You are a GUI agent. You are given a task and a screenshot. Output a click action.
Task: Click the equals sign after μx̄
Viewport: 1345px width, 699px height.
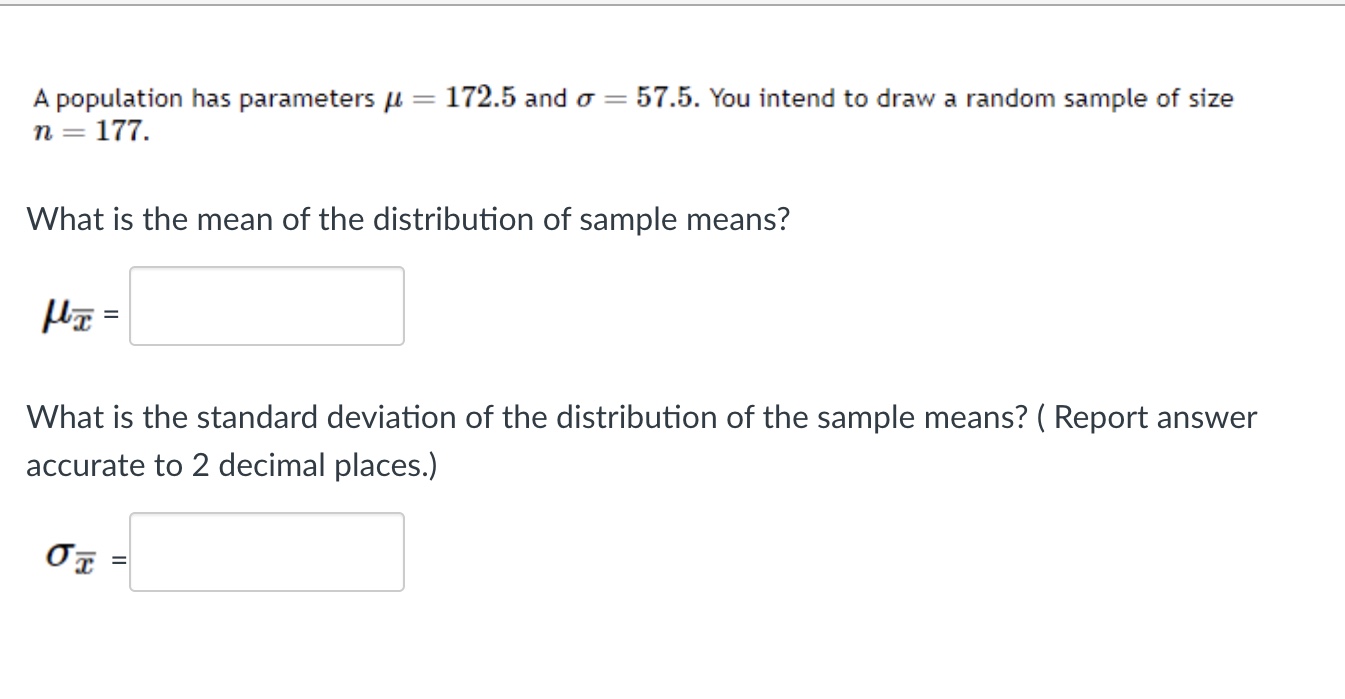point(109,314)
